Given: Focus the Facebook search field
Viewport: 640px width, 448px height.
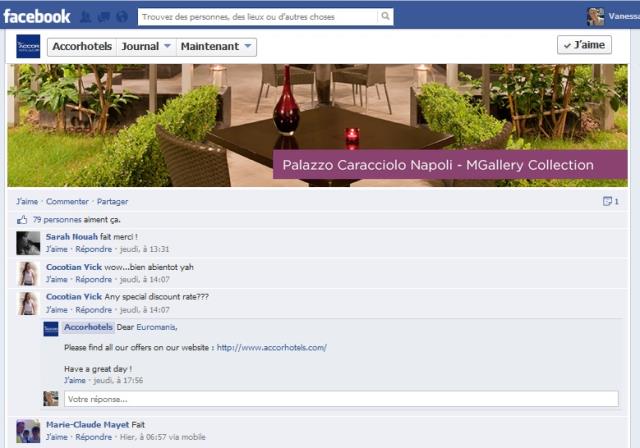Looking at the screenshot, I should [258, 17].
